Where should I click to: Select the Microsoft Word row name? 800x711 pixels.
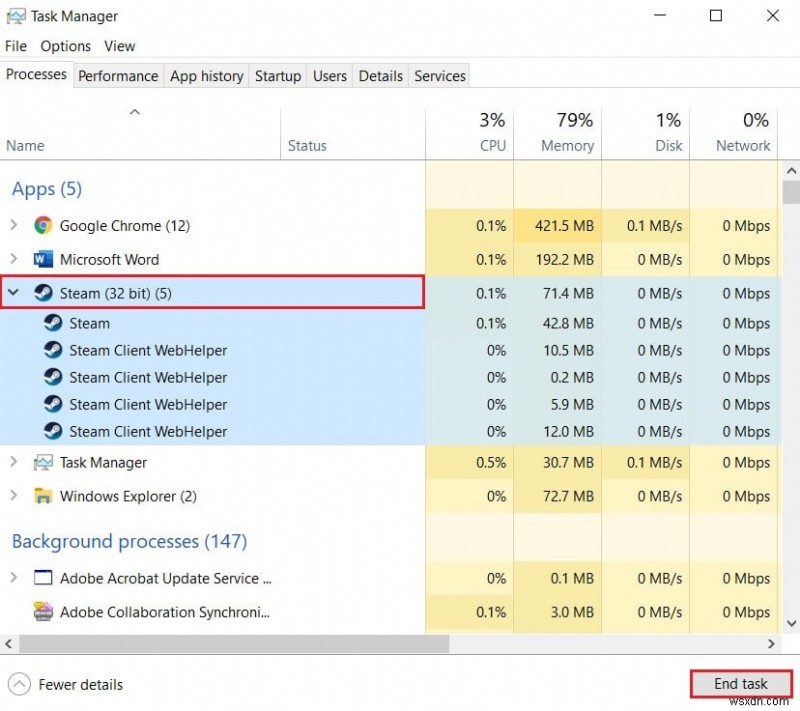coord(109,260)
